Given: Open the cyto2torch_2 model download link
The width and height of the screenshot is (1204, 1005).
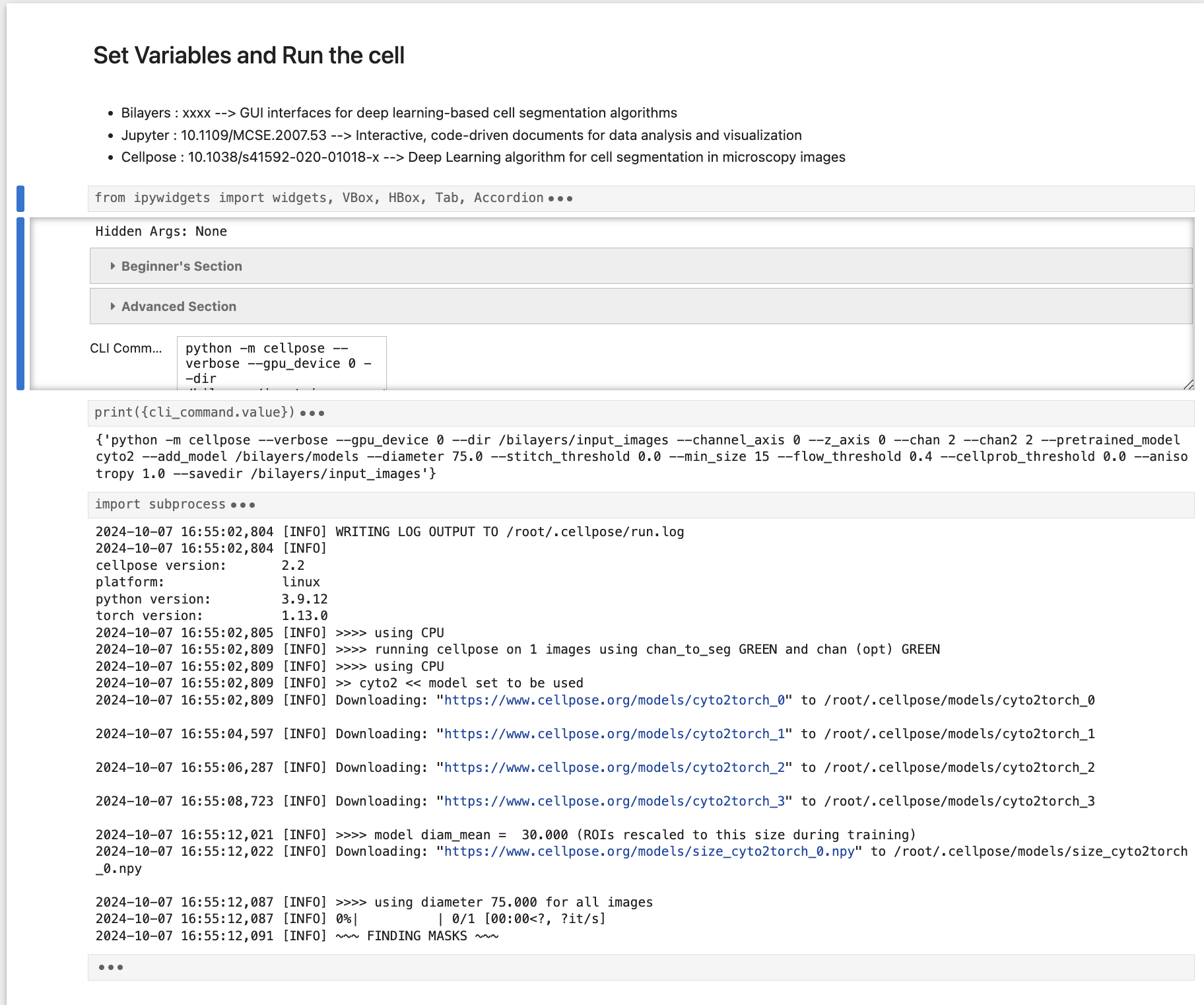Looking at the screenshot, I should click(x=614, y=768).
